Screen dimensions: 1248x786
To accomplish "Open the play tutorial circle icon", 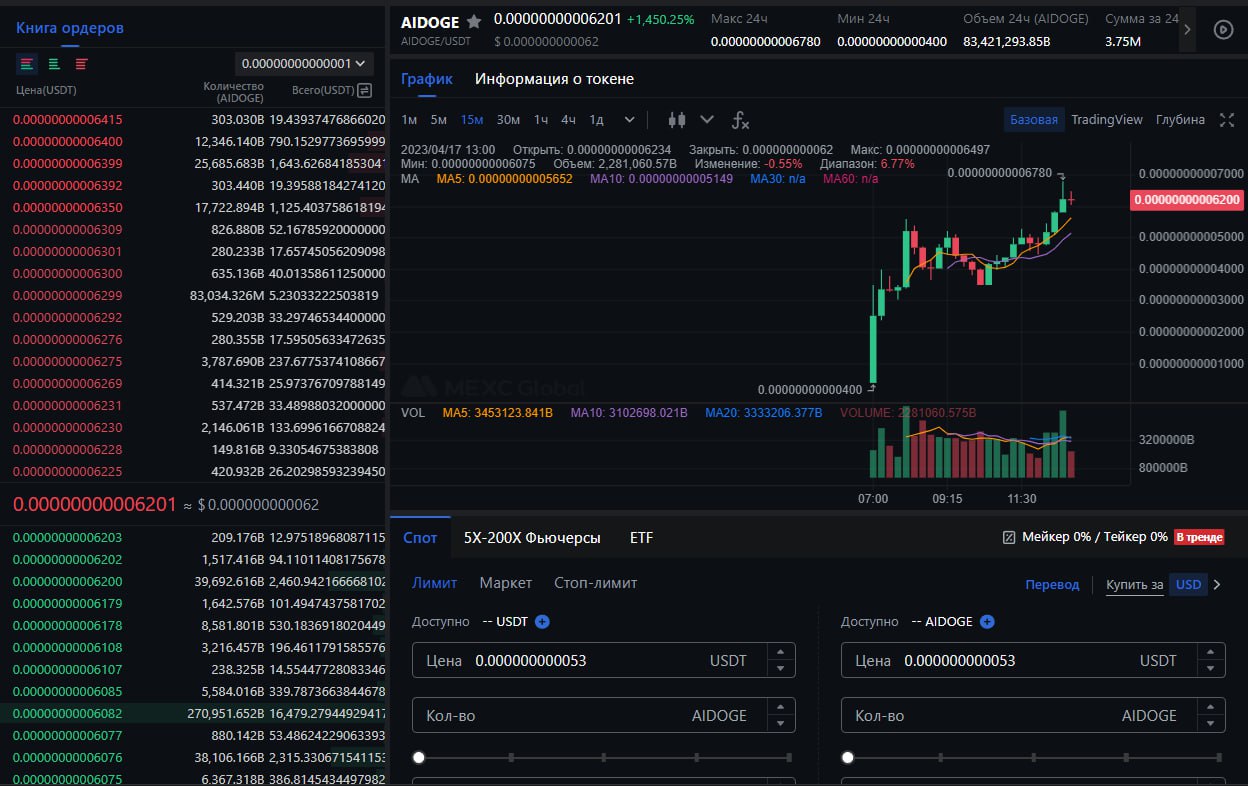I will point(1223,29).
